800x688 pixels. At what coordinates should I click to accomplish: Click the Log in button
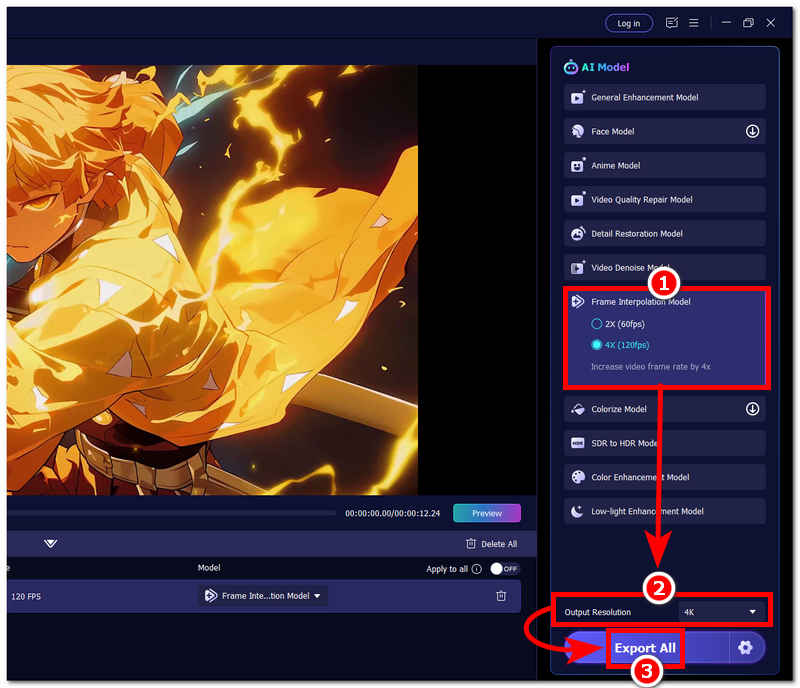(x=628, y=23)
